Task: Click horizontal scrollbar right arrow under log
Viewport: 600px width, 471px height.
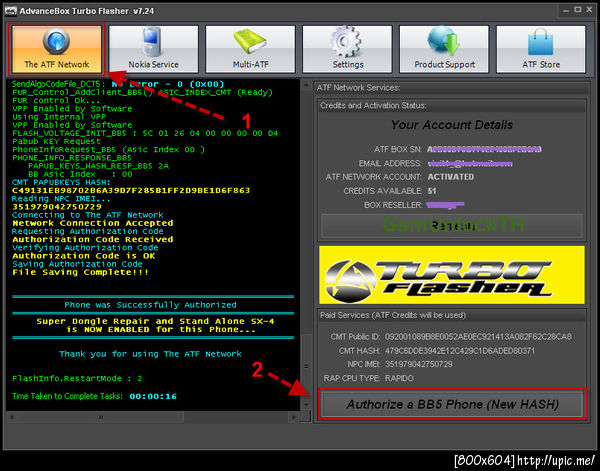Action: click(294, 417)
